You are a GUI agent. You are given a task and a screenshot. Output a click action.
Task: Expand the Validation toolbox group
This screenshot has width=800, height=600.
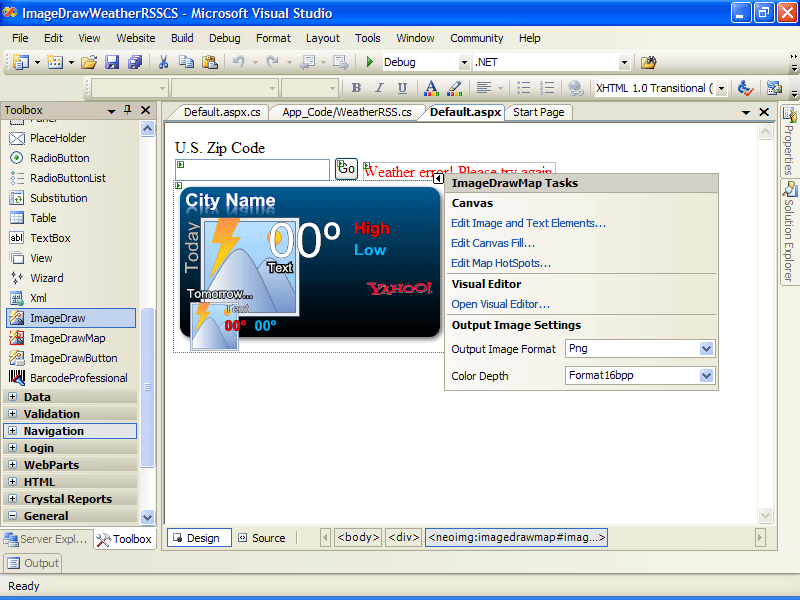[x=13, y=413]
